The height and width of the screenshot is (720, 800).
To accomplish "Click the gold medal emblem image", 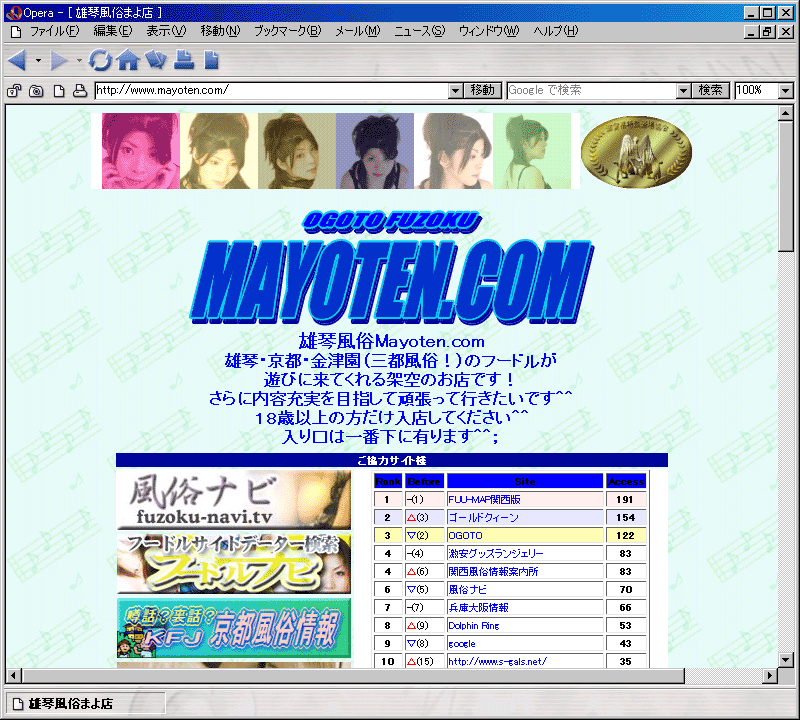I will (637, 152).
